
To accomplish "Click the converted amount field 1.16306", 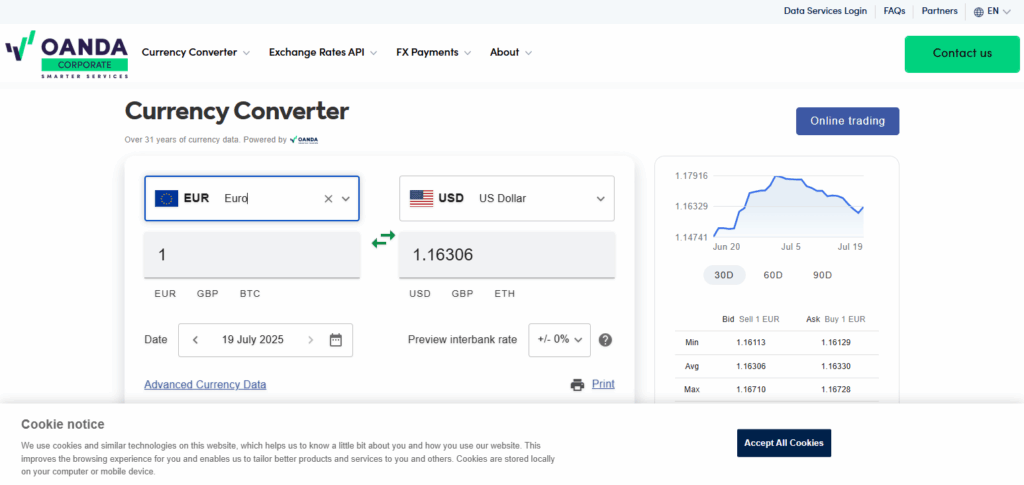I will tap(507, 255).
